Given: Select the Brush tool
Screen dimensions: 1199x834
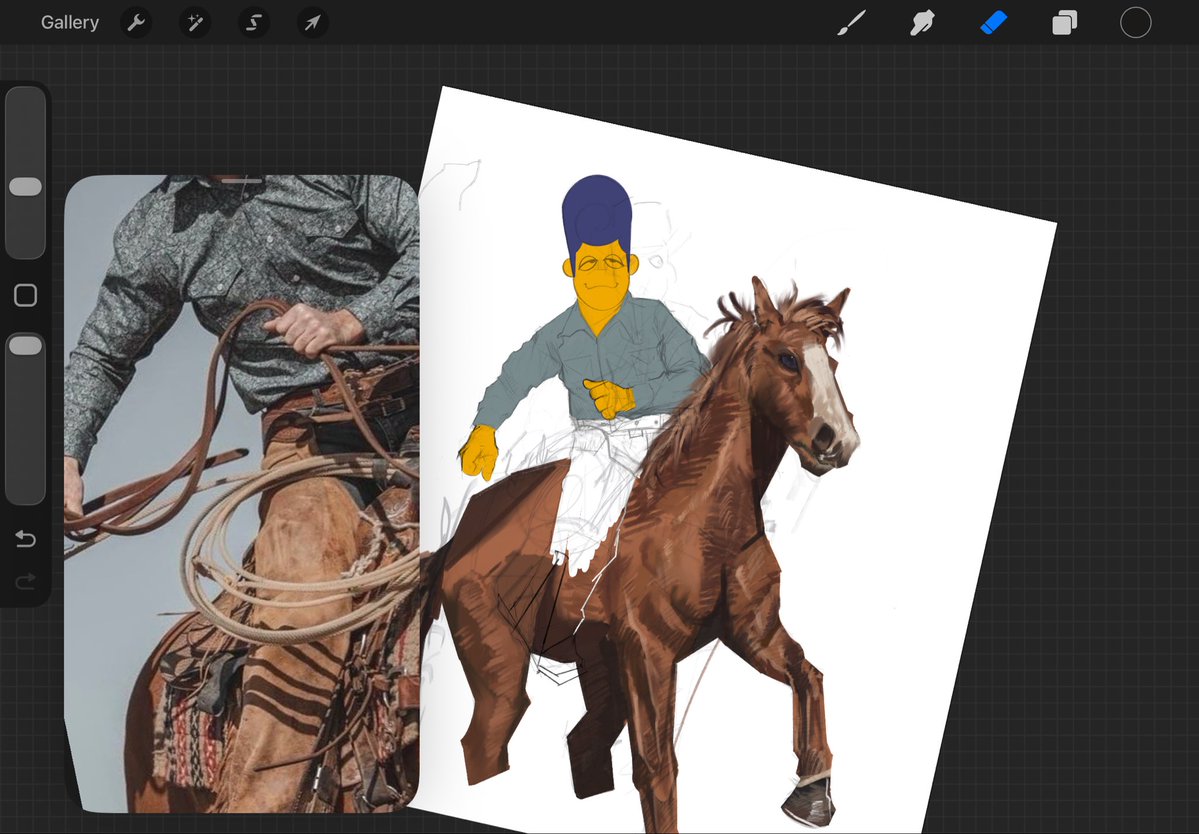Looking at the screenshot, I should 852,23.
